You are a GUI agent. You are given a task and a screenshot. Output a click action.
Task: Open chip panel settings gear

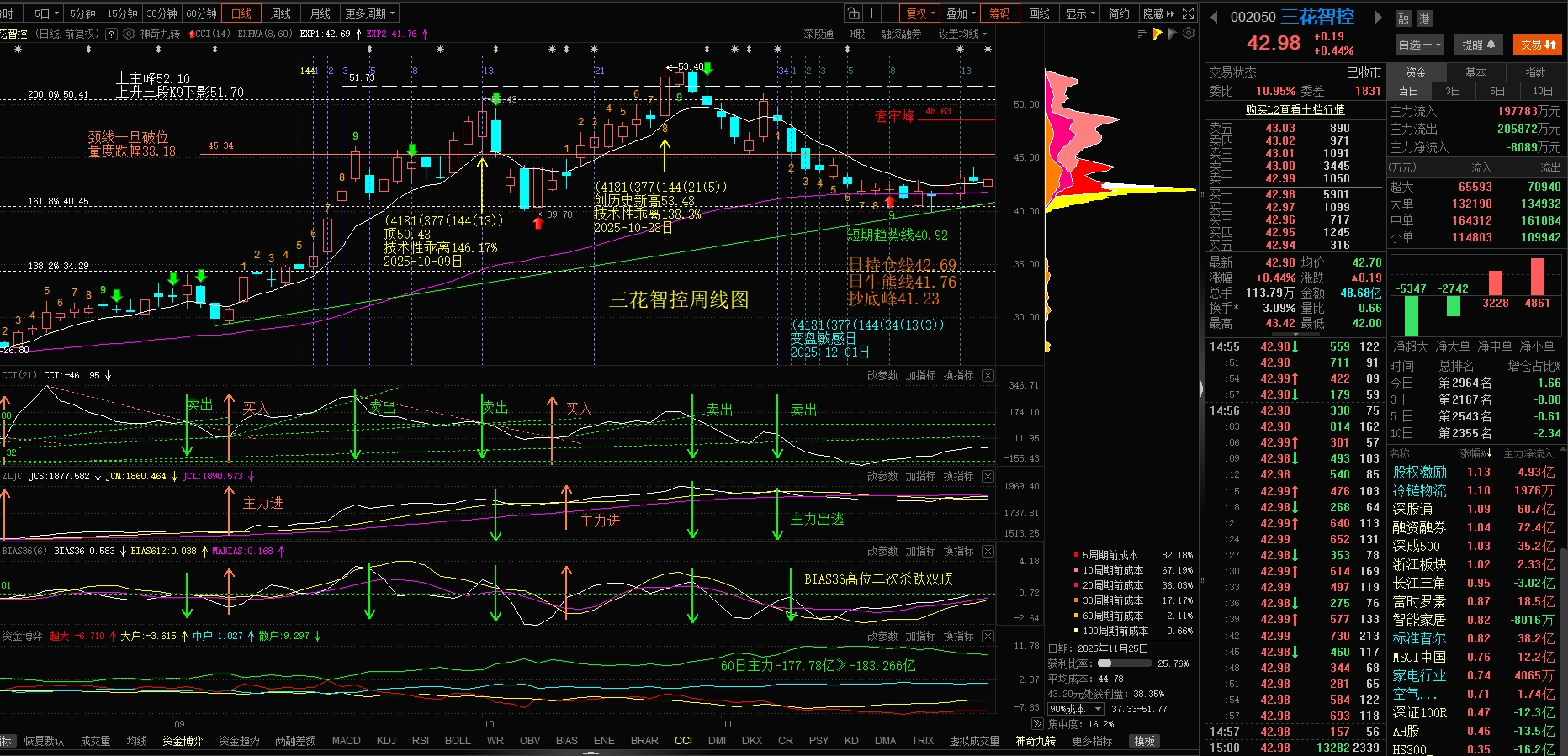coord(1189,34)
